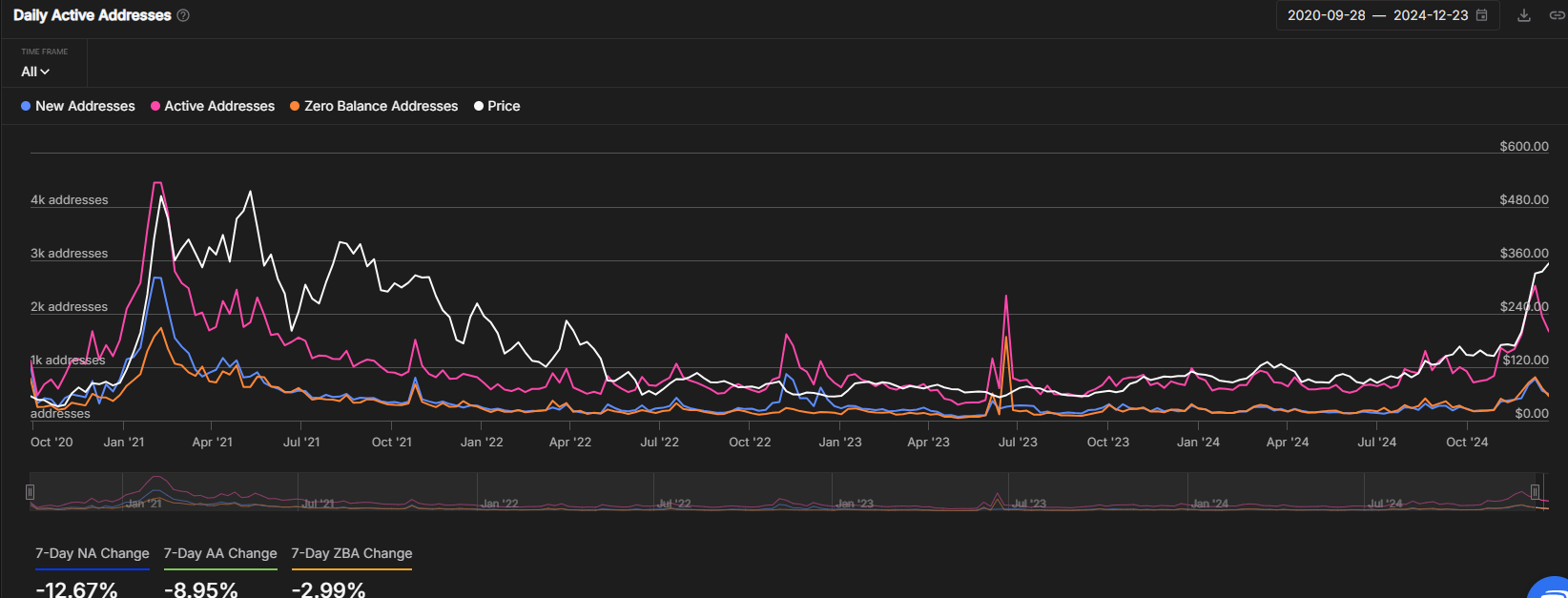Click the -12.67% value
Screen dimensions: 1568x598
click(76, 589)
